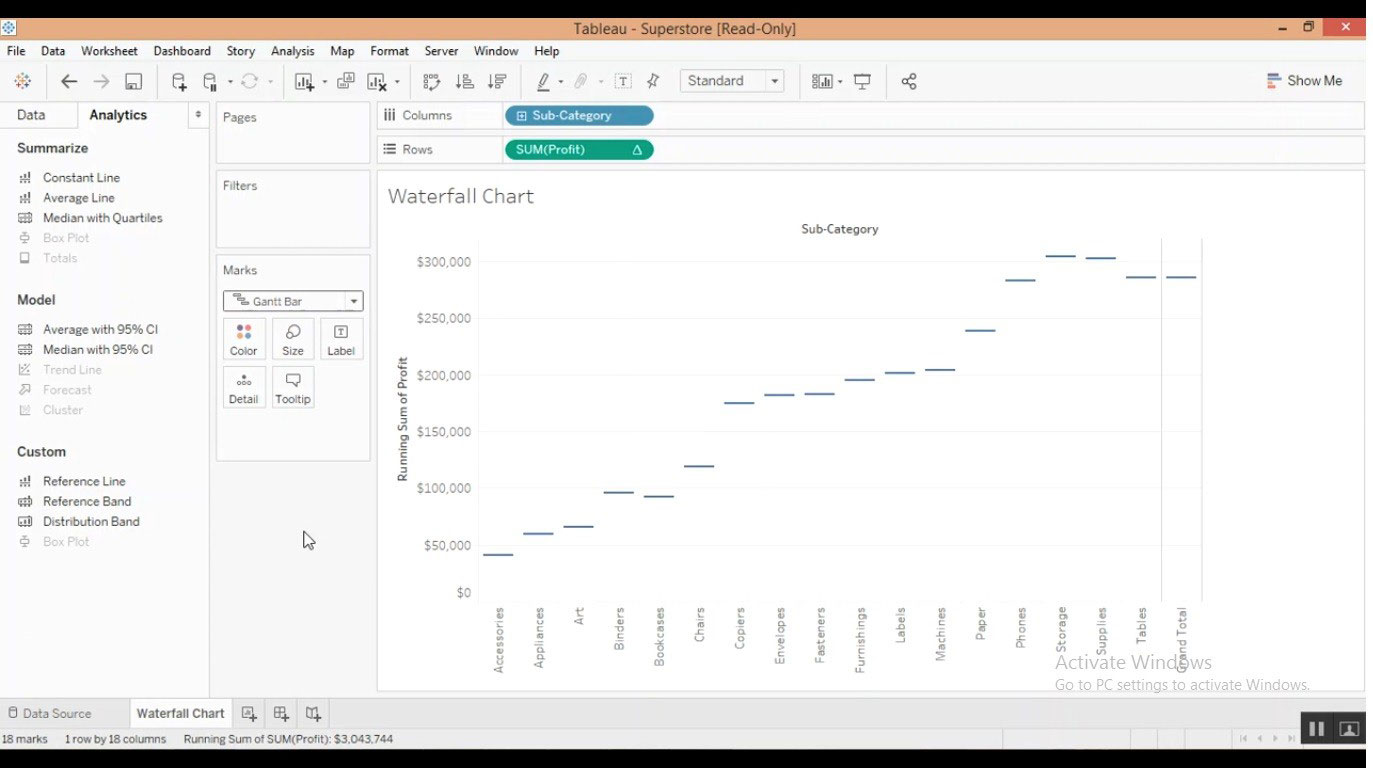Image resolution: width=1373 pixels, height=775 pixels.
Task: Click the Sort Descending toolbar icon
Action: pyautogui.click(x=497, y=81)
